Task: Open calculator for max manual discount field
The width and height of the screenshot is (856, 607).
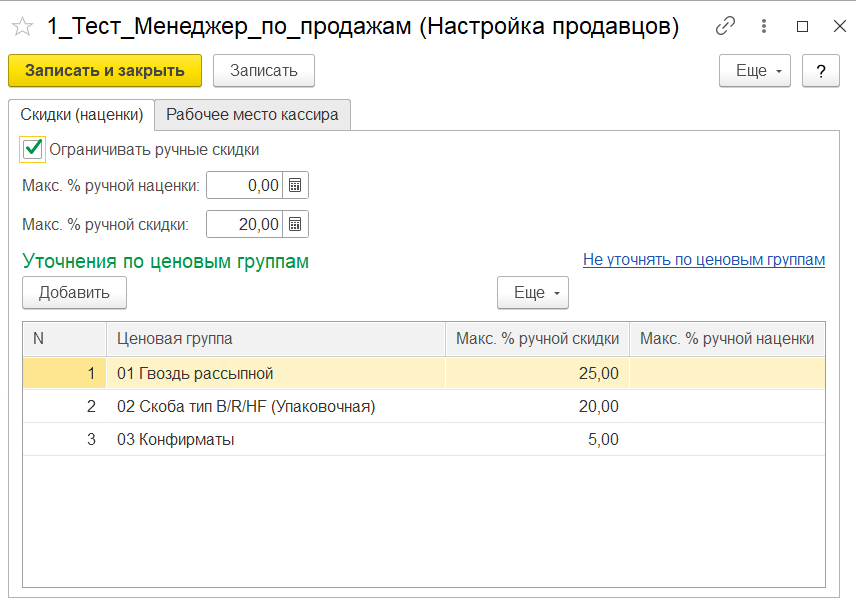Action: point(295,225)
